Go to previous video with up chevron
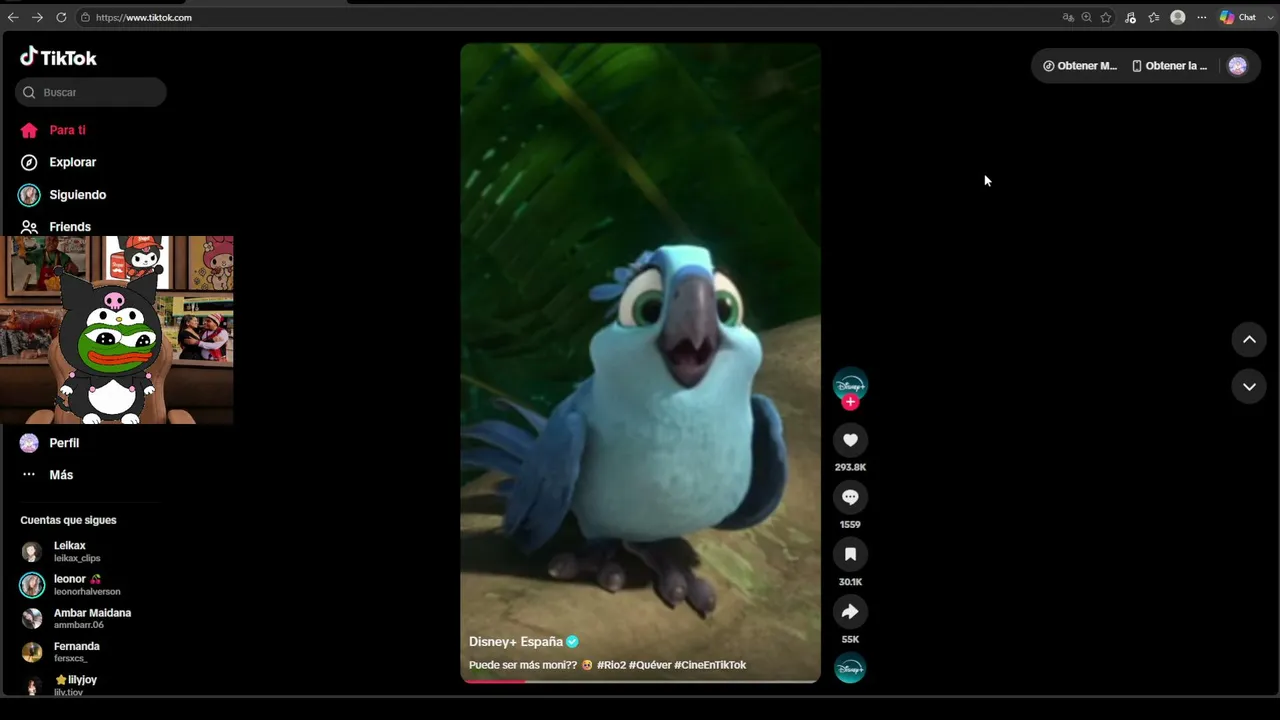 [x=1249, y=340]
